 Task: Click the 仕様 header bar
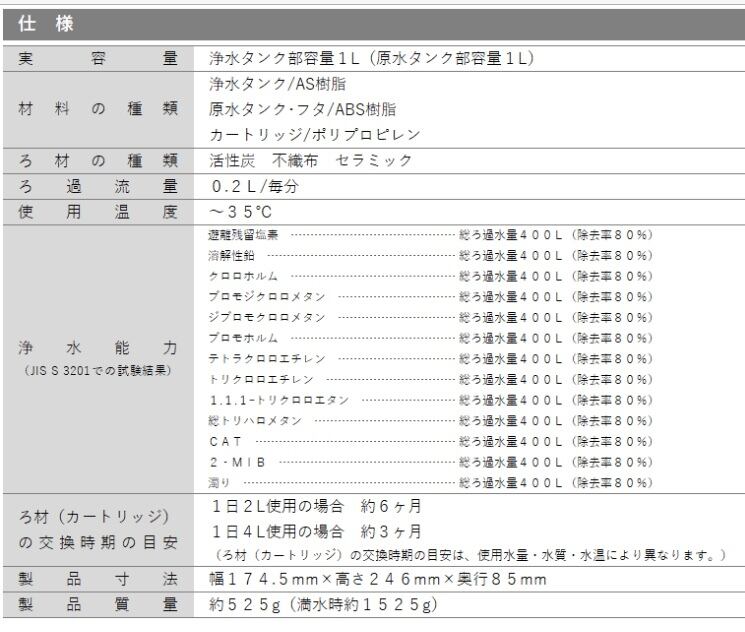[374, 24]
